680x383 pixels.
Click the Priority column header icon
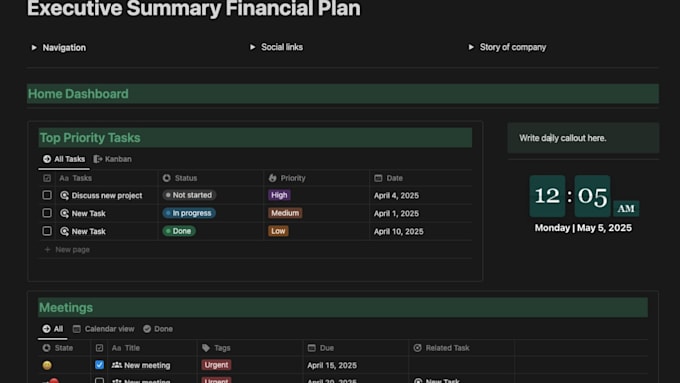coord(272,178)
